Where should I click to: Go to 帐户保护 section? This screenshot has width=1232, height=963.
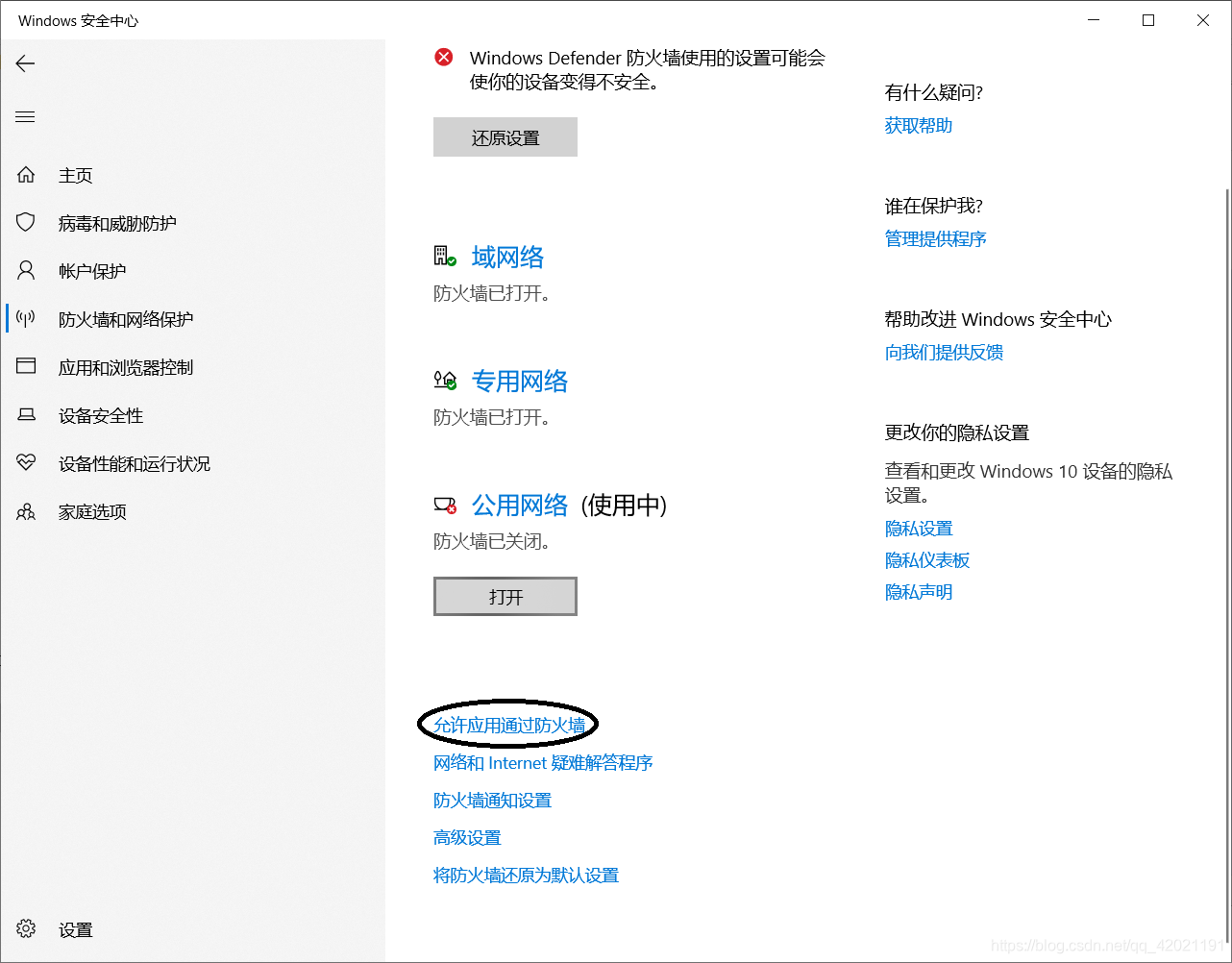coord(92,271)
